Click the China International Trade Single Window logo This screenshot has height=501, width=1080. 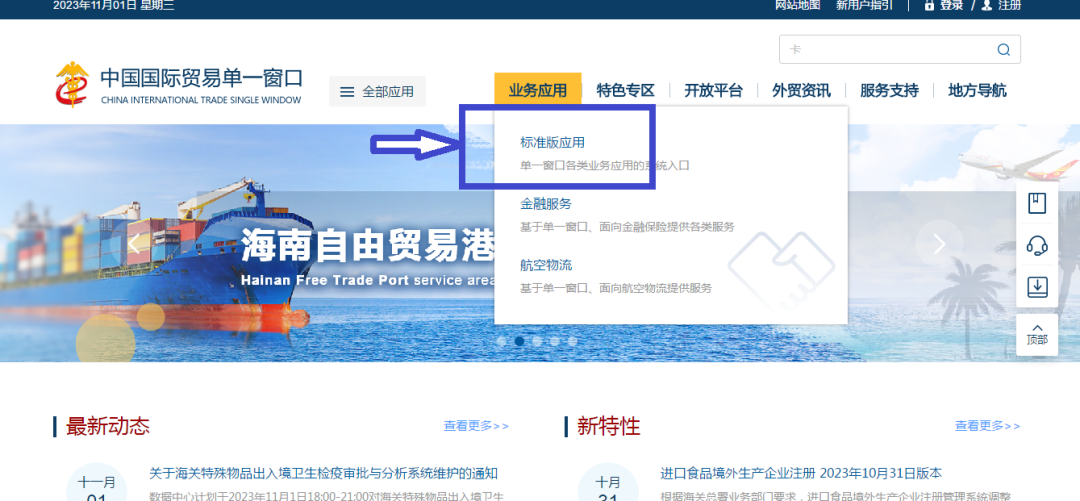[x=178, y=85]
